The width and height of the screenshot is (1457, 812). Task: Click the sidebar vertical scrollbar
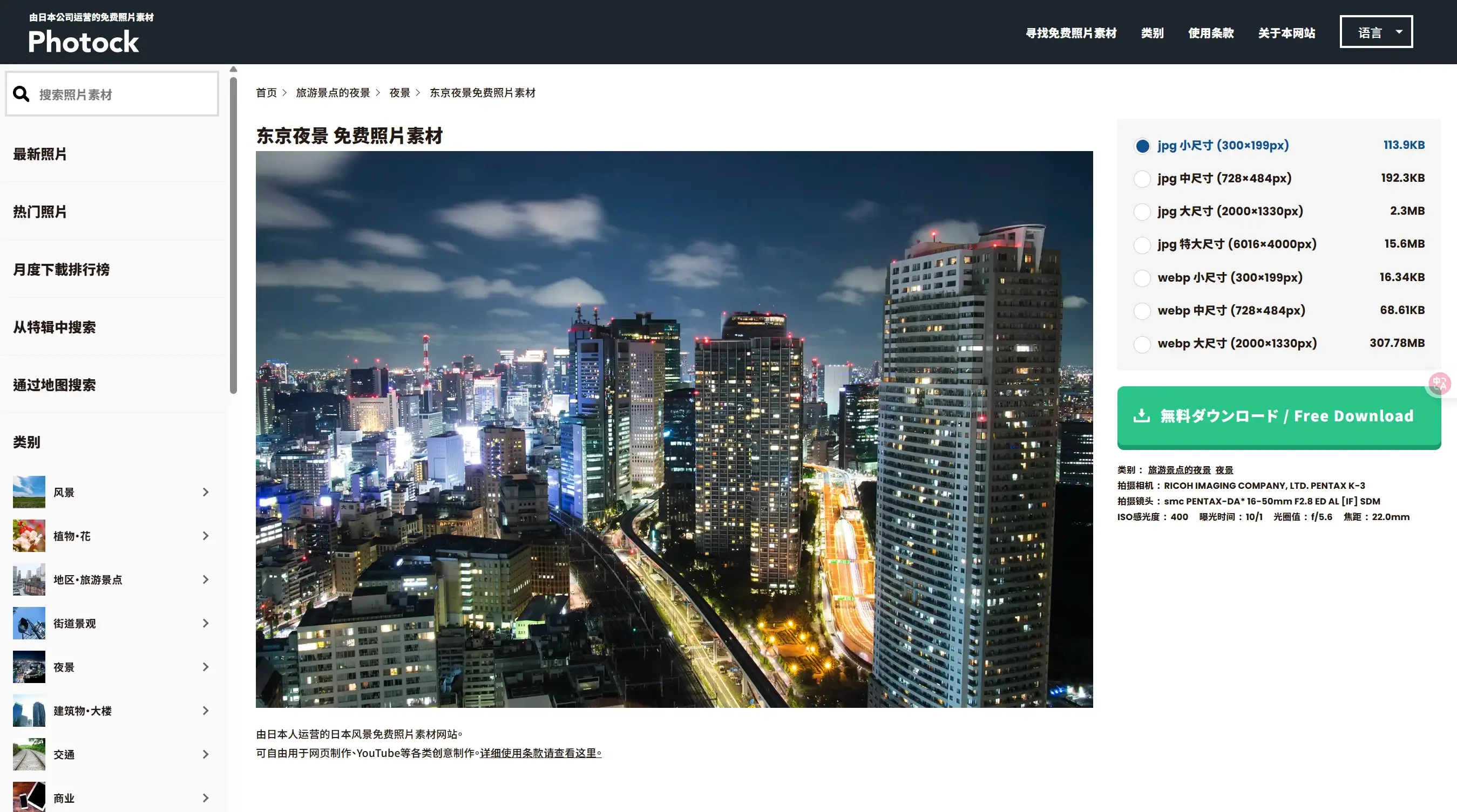coord(233,235)
